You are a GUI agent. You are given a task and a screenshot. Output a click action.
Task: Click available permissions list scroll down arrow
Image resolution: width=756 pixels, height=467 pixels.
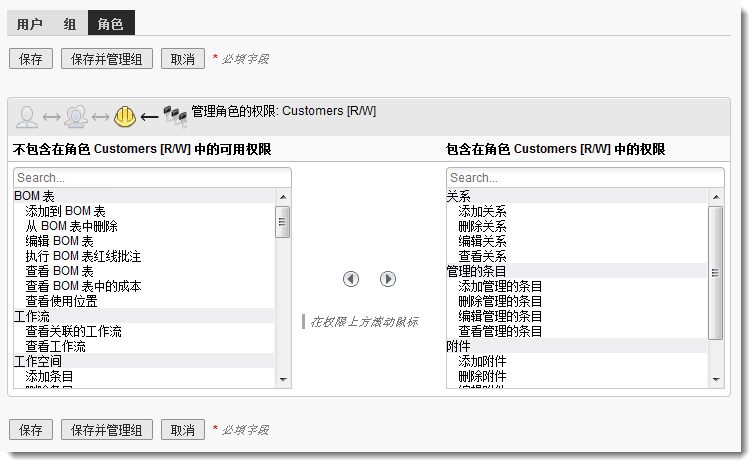(x=283, y=380)
